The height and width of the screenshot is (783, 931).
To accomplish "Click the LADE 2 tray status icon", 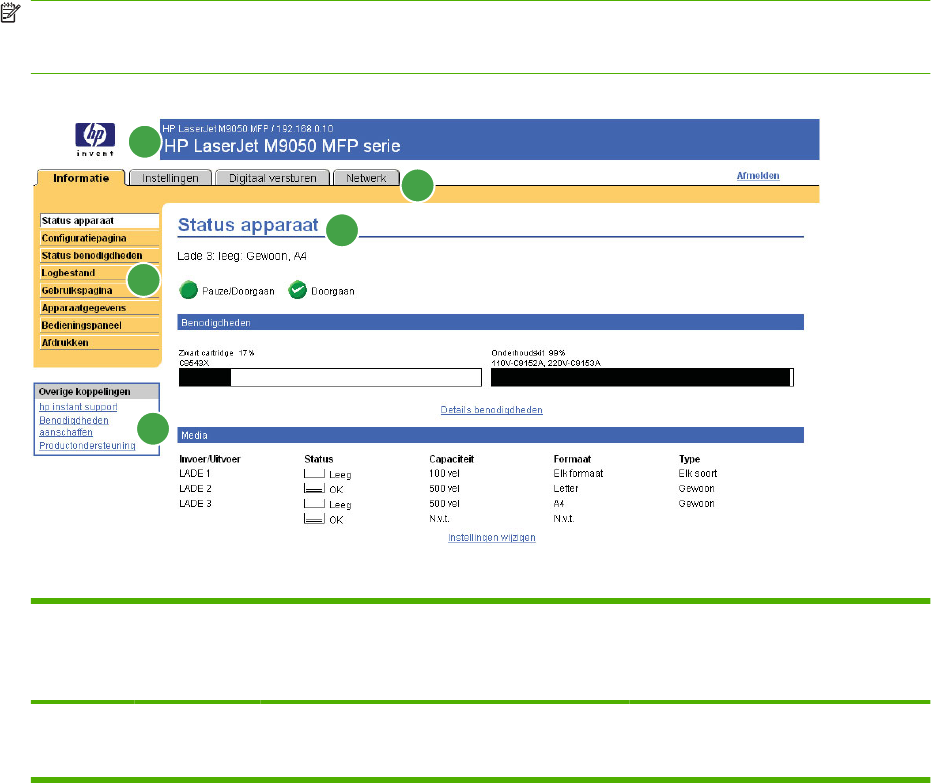I will (x=314, y=489).
